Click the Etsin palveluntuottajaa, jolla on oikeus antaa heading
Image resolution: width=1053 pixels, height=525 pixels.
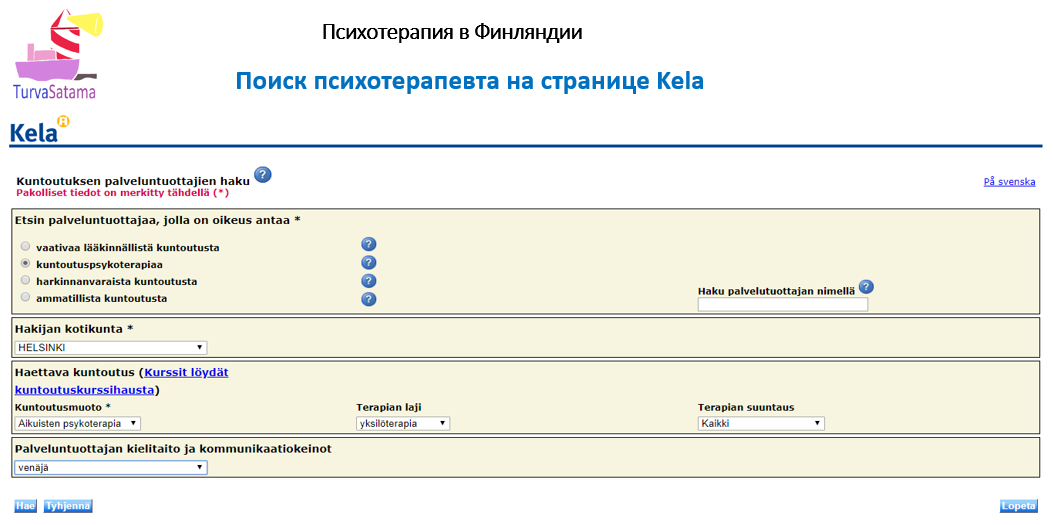pyautogui.click(x=157, y=220)
